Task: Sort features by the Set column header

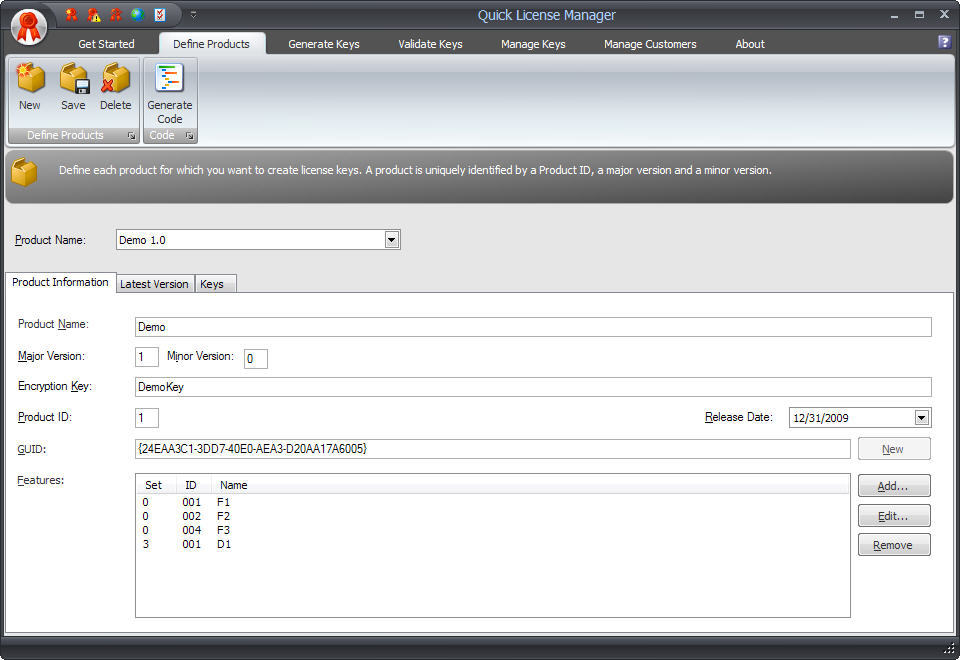Action: pos(154,485)
